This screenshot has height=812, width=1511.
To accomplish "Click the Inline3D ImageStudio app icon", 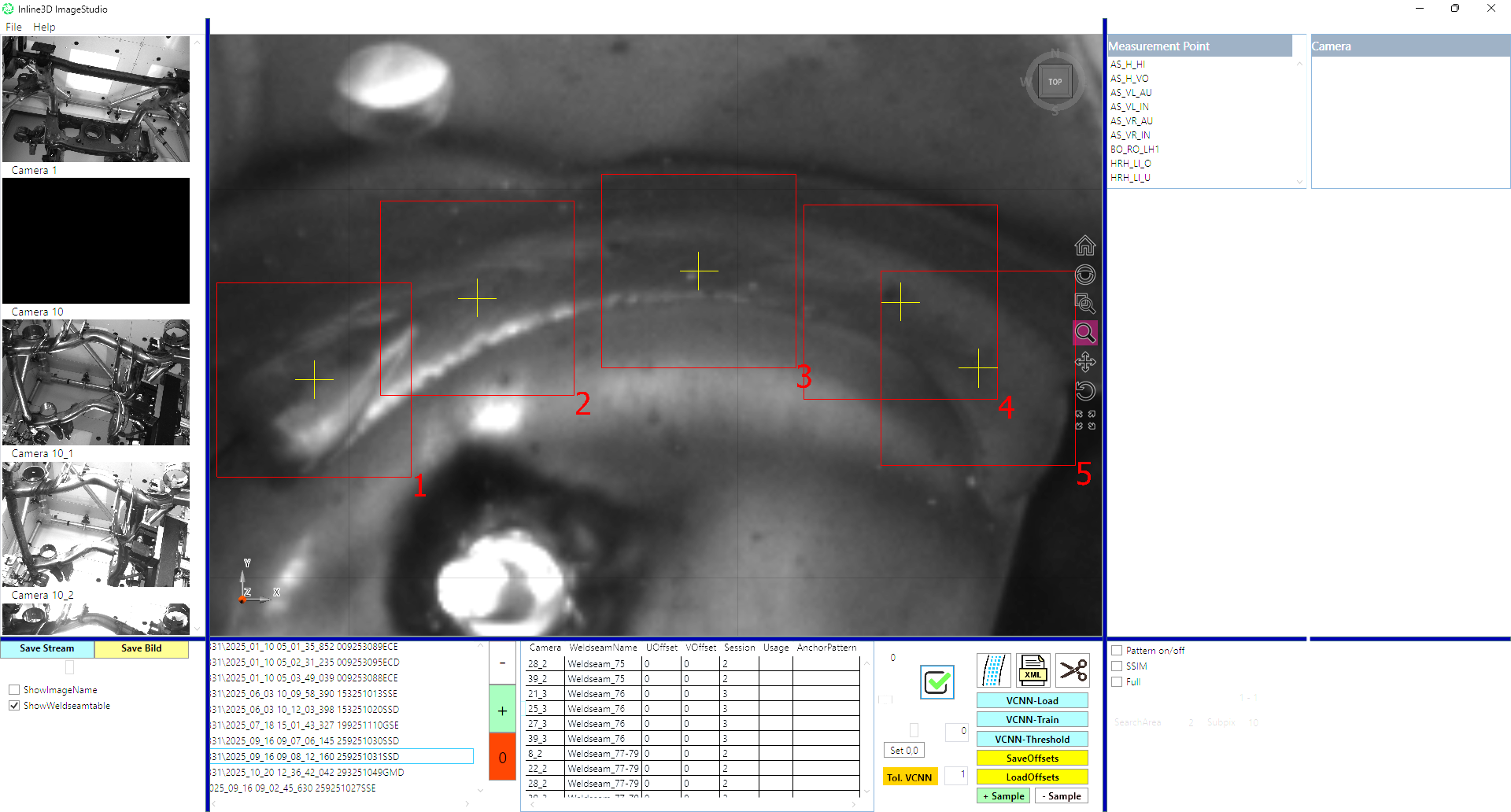I will (x=9, y=9).
